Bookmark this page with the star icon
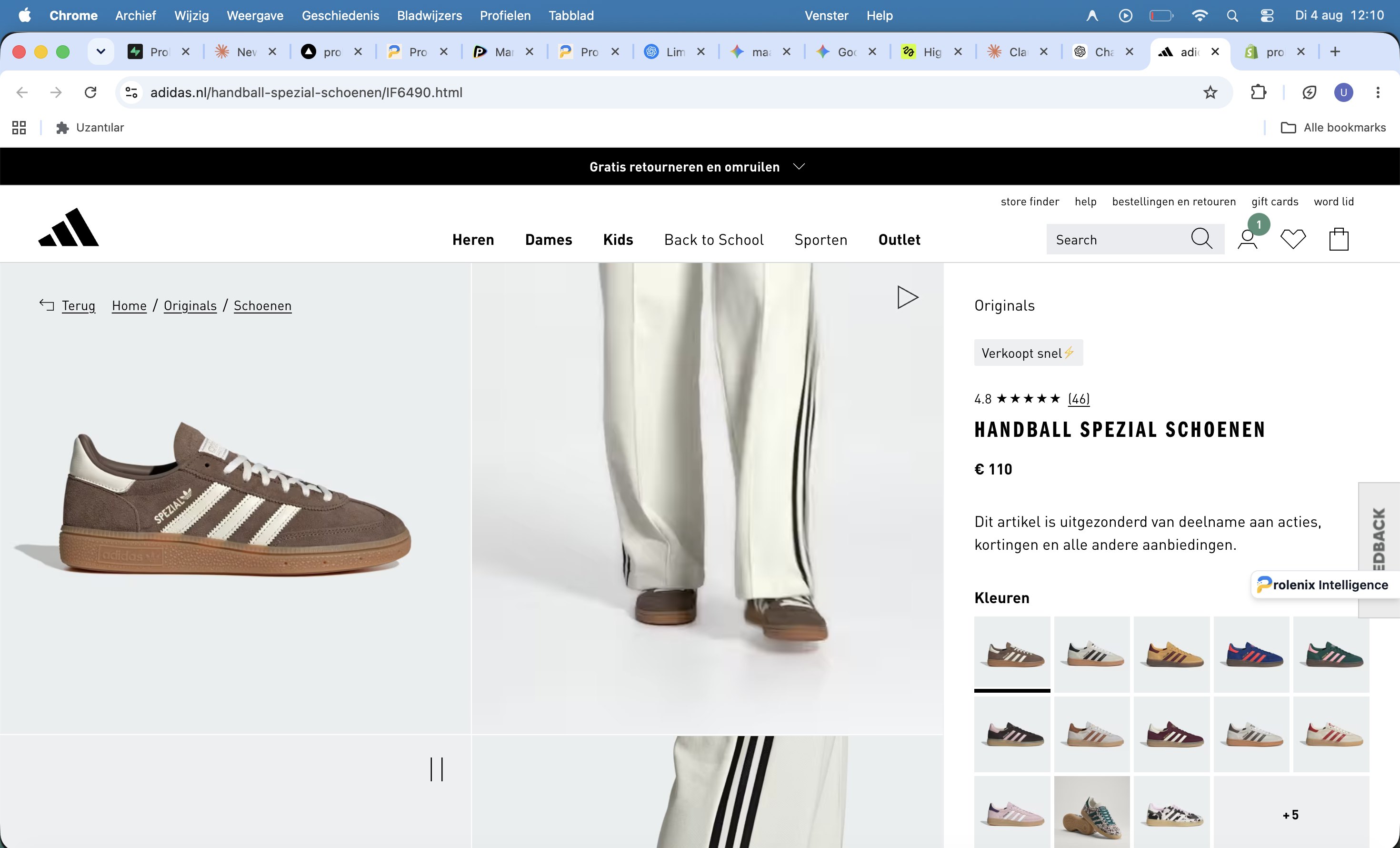The image size is (1400, 848). click(1210, 92)
